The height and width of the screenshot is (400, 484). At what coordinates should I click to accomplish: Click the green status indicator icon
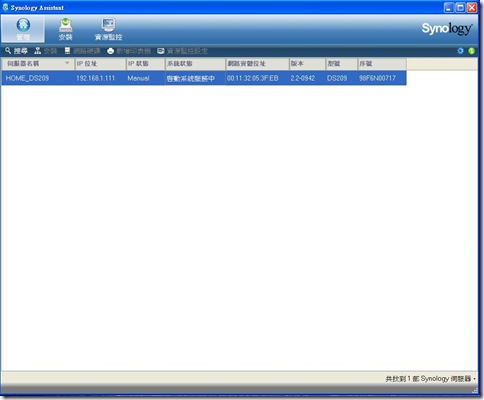click(x=471, y=51)
